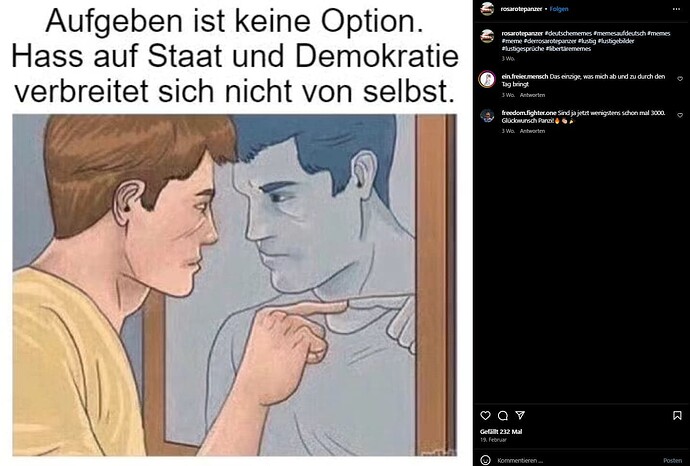Open the #deutschememes hashtag
The height and width of the screenshot is (466, 690).
(x=568, y=33)
